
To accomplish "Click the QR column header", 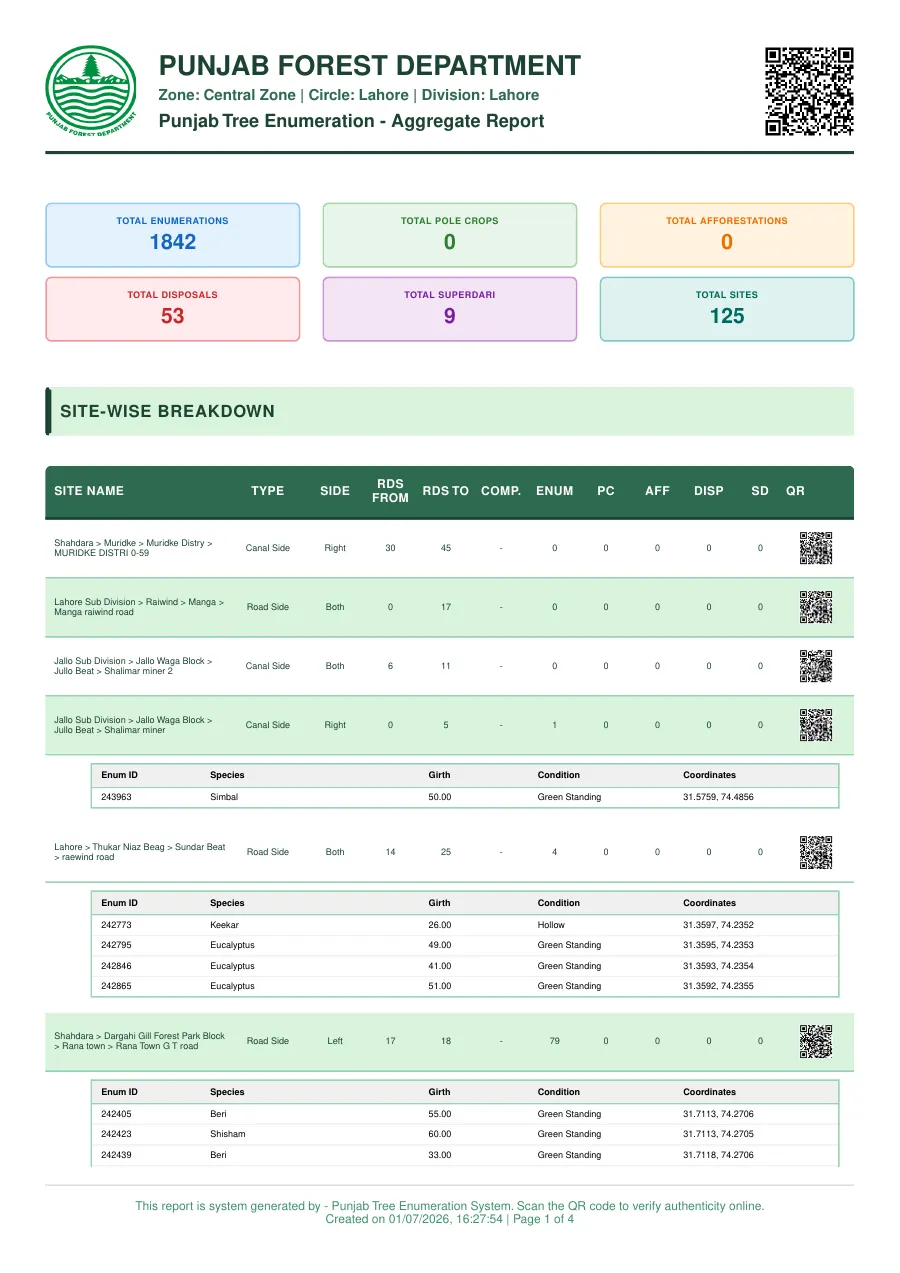I will pyautogui.click(x=795, y=491).
